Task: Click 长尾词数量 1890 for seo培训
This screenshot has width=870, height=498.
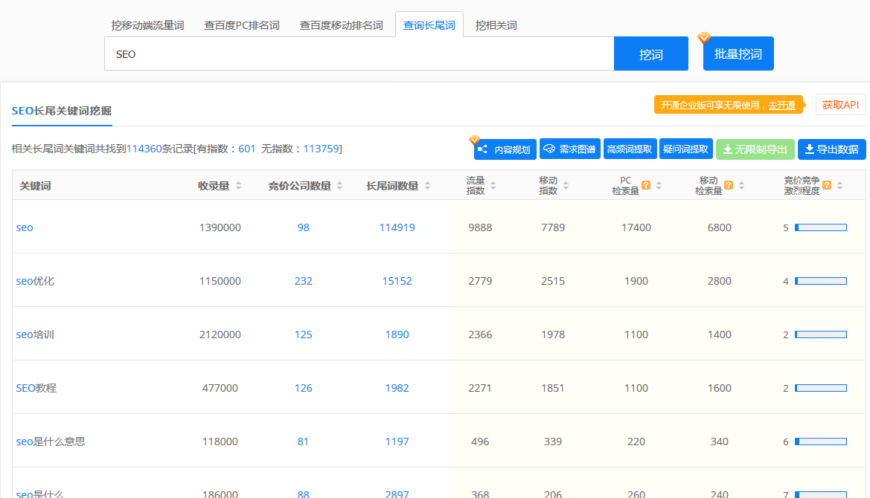Action: pos(397,334)
